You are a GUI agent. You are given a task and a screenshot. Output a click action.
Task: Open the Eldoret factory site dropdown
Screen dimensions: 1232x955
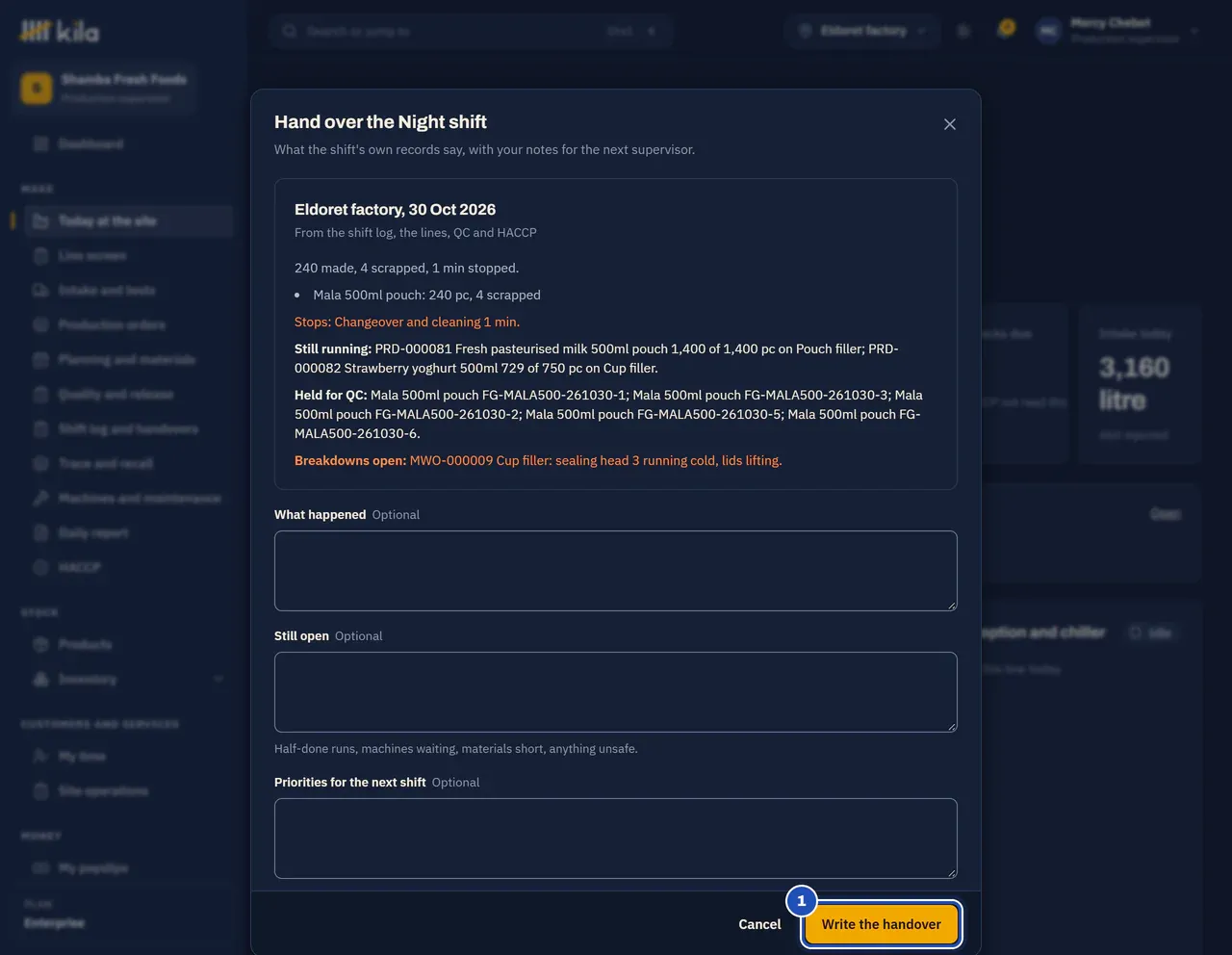[863, 31]
